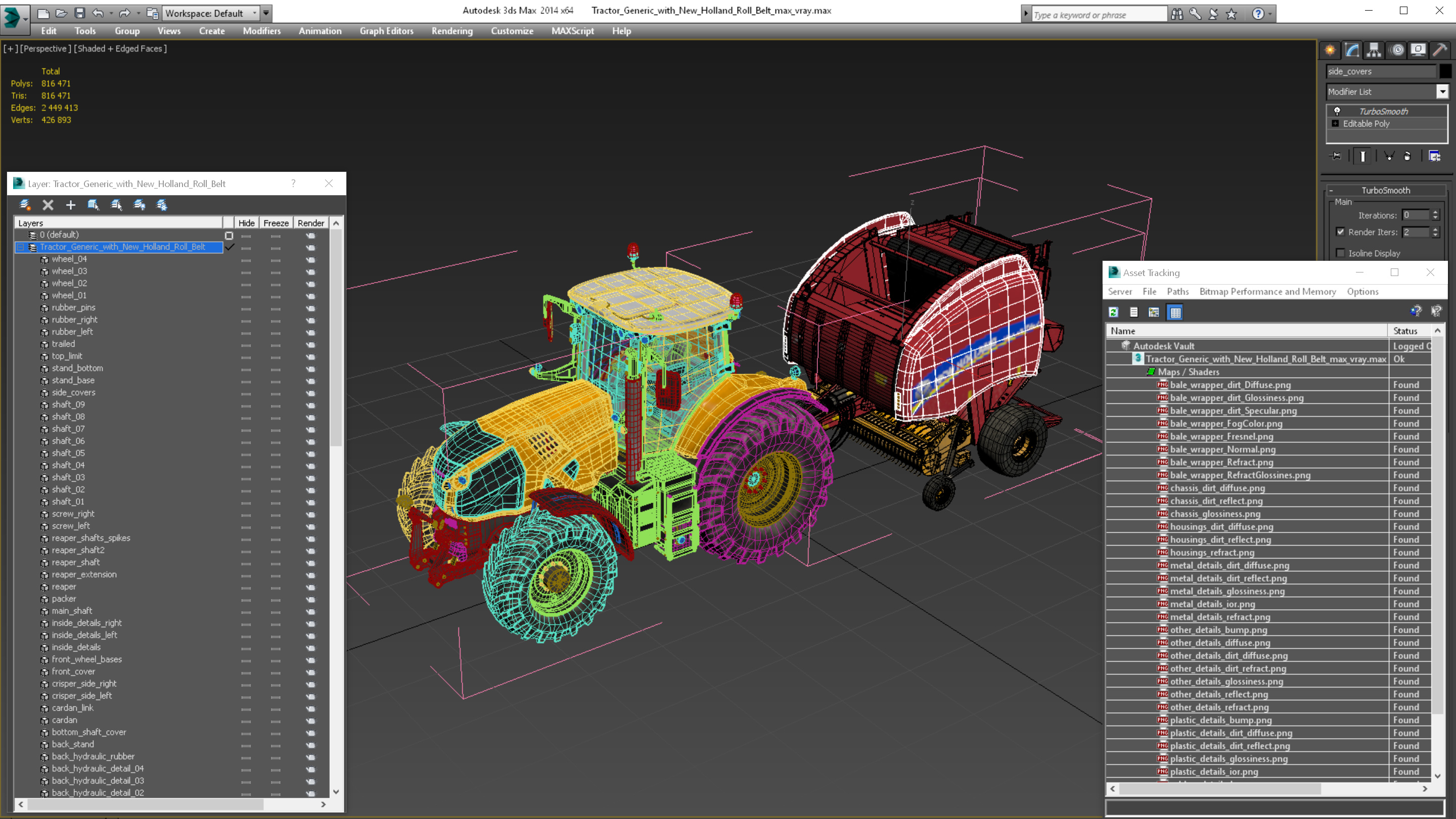
Task: Open the Rendering menu
Action: click(x=451, y=31)
